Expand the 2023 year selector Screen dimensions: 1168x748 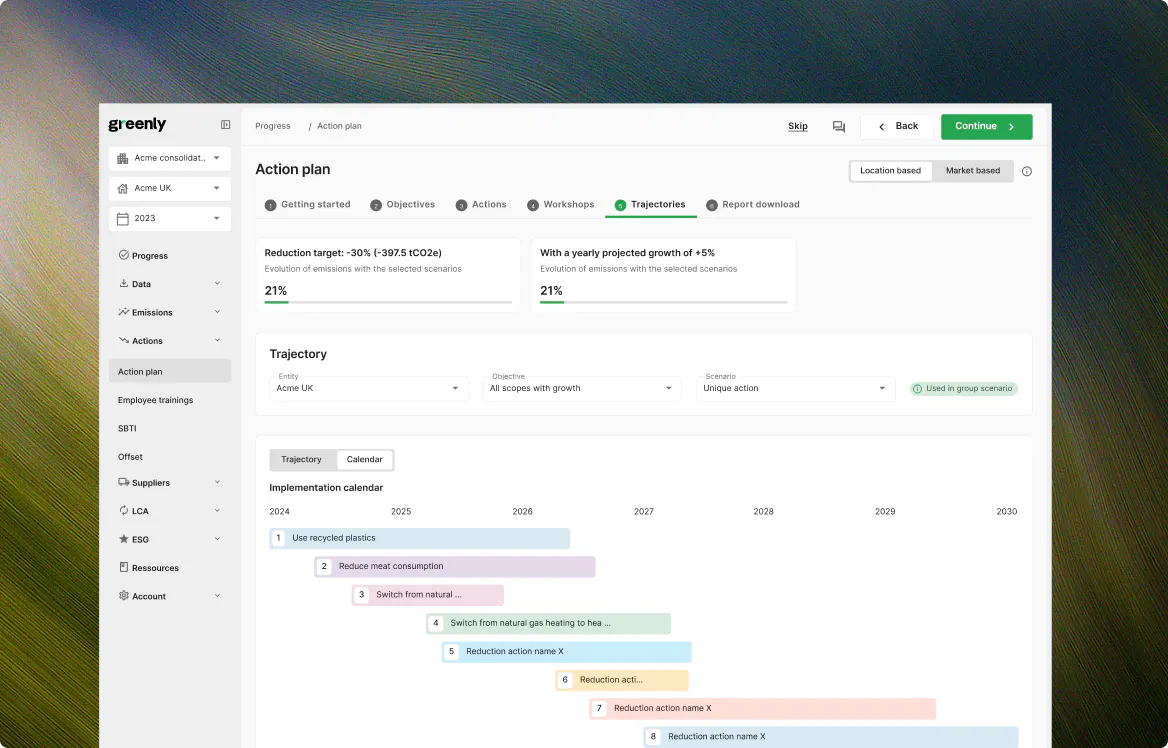point(170,218)
